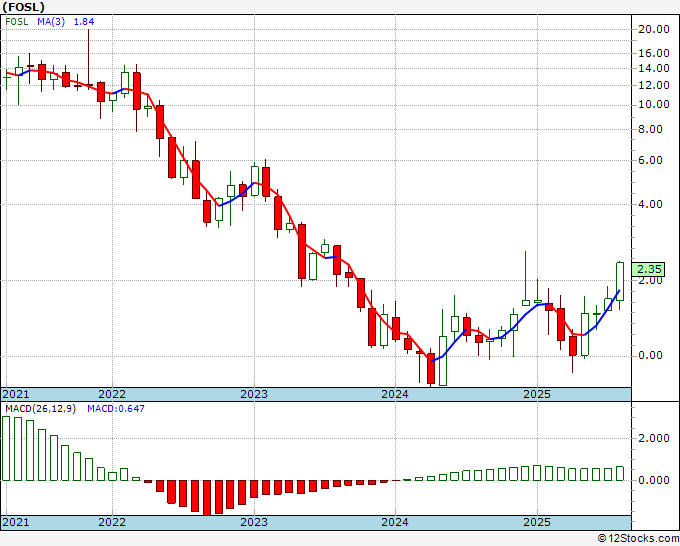Click the 0.000 MACD axis label
Viewport: 680px width, 546px height.
pos(654,480)
